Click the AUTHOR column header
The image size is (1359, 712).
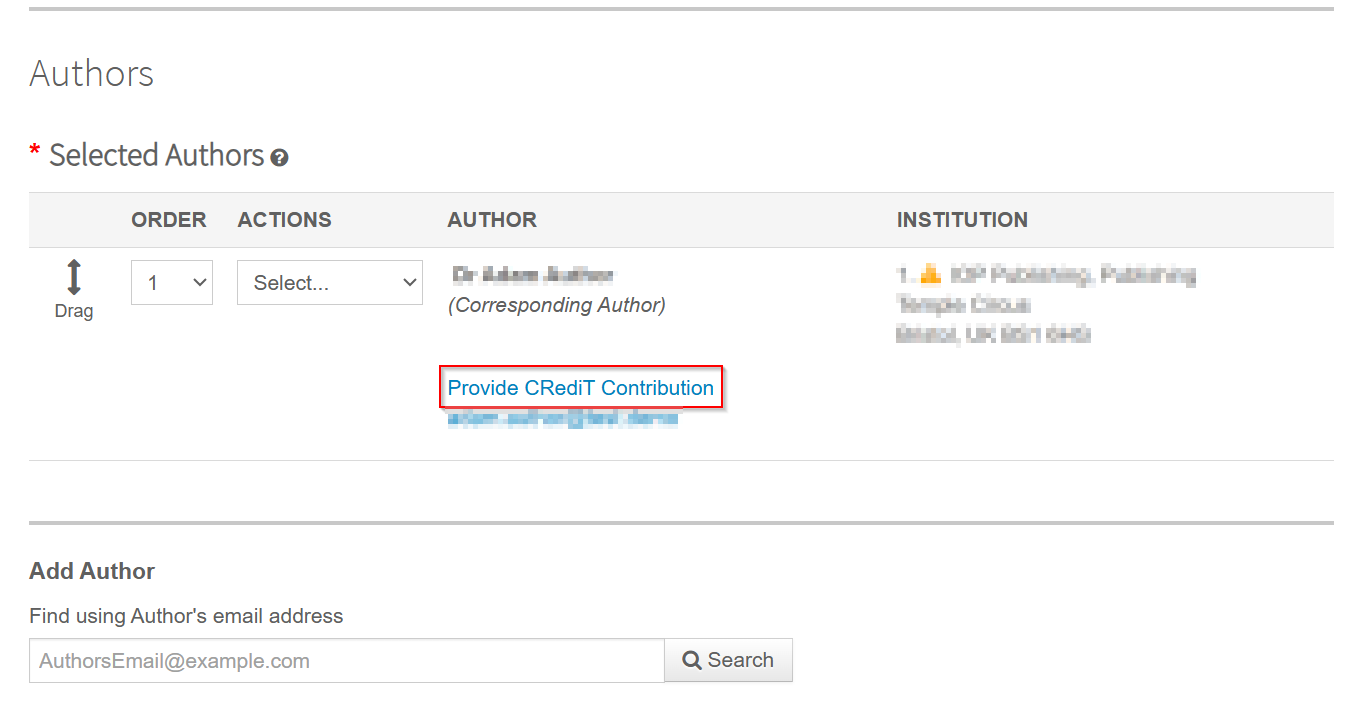coord(492,220)
